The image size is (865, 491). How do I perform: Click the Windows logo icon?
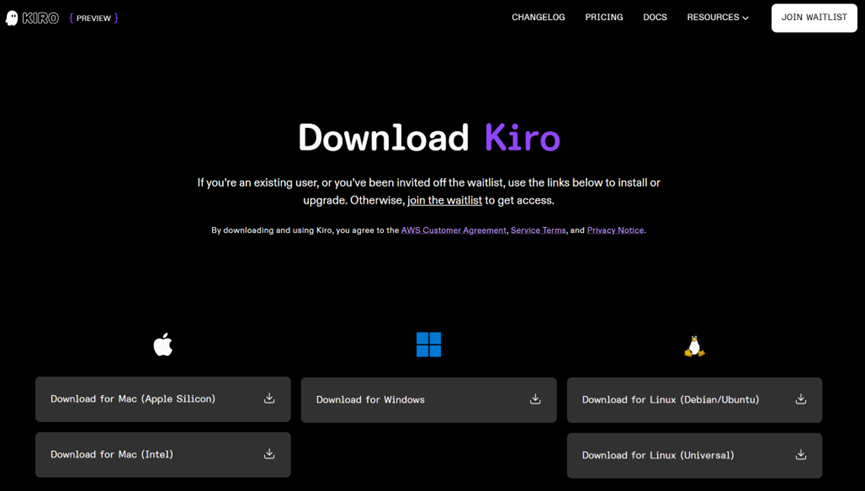[x=429, y=345]
